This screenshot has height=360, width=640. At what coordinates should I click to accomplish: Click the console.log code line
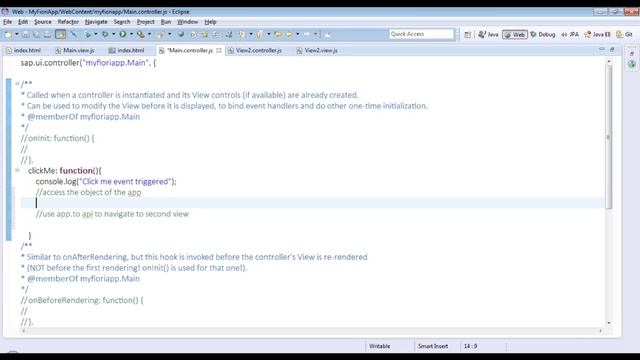pos(106,182)
